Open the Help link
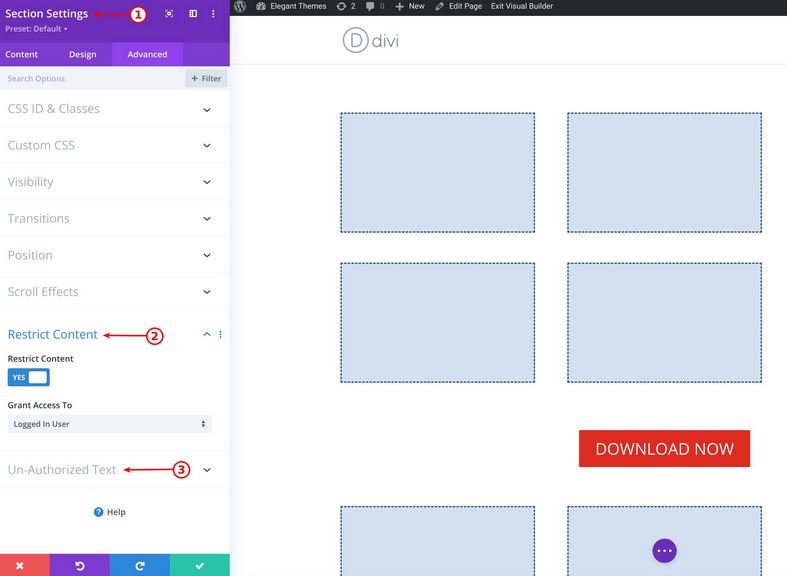The image size is (787, 576). (x=109, y=512)
